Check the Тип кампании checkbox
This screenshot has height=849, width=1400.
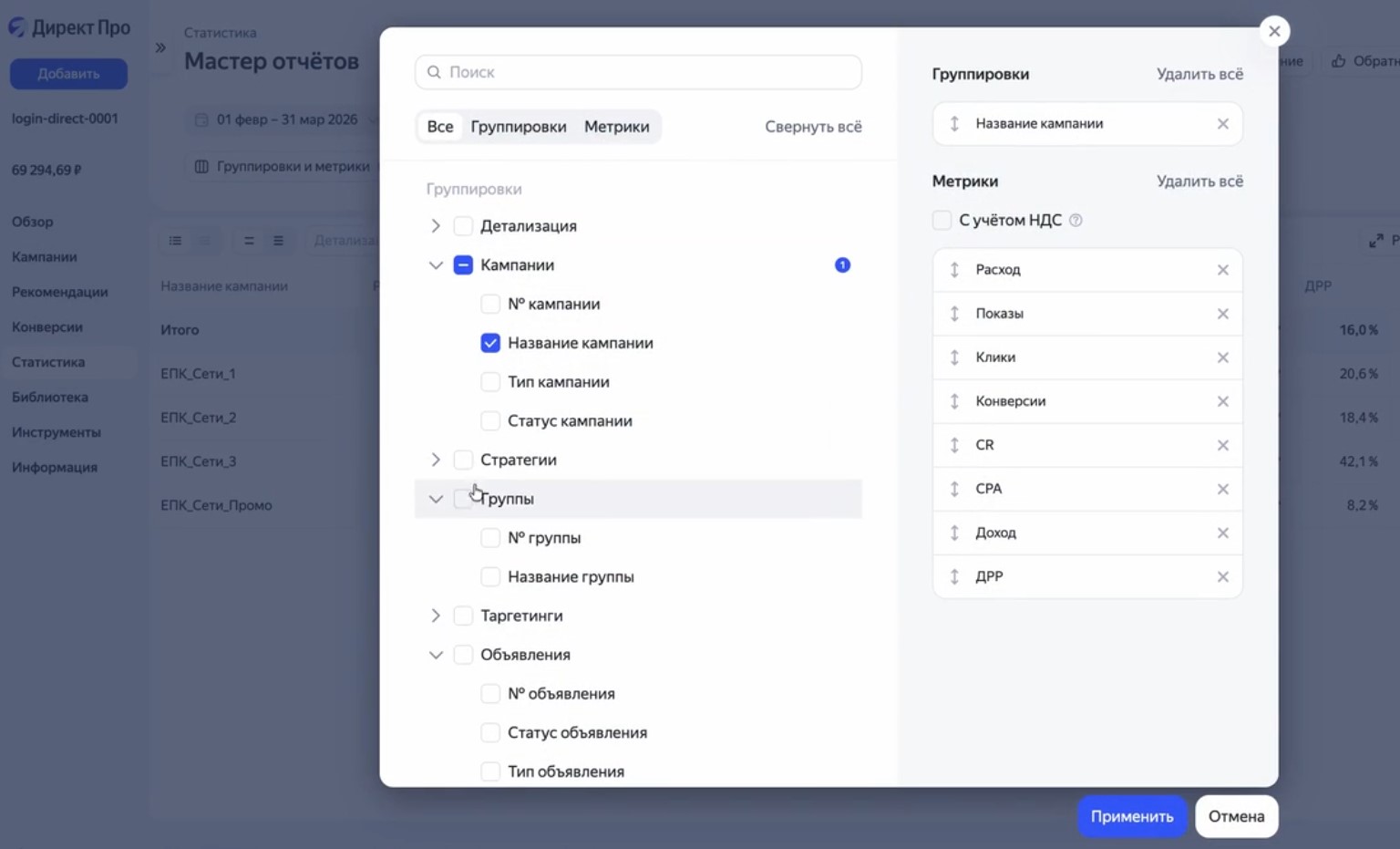click(490, 382)
